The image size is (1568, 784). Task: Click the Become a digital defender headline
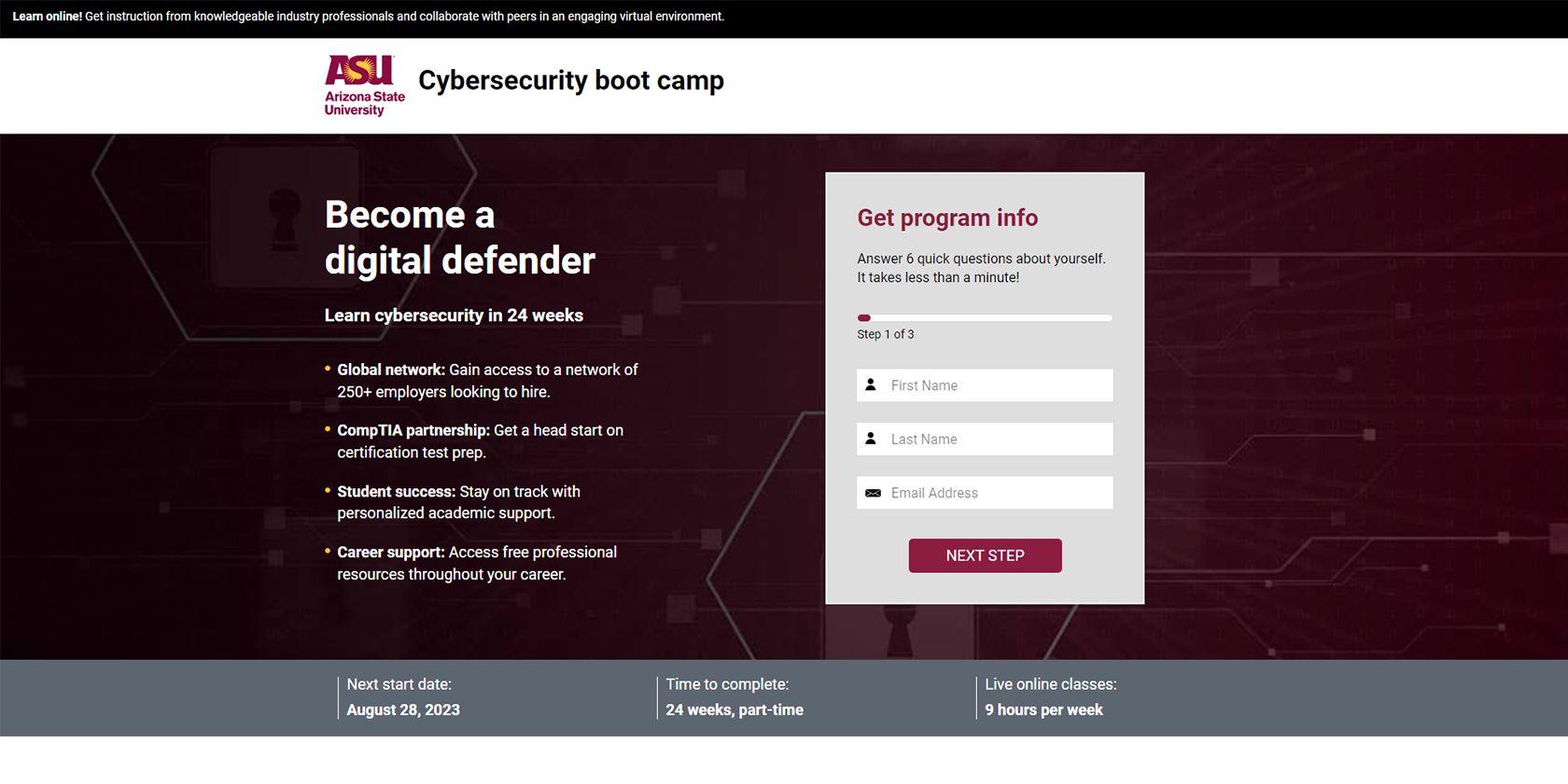click(457, 237)
